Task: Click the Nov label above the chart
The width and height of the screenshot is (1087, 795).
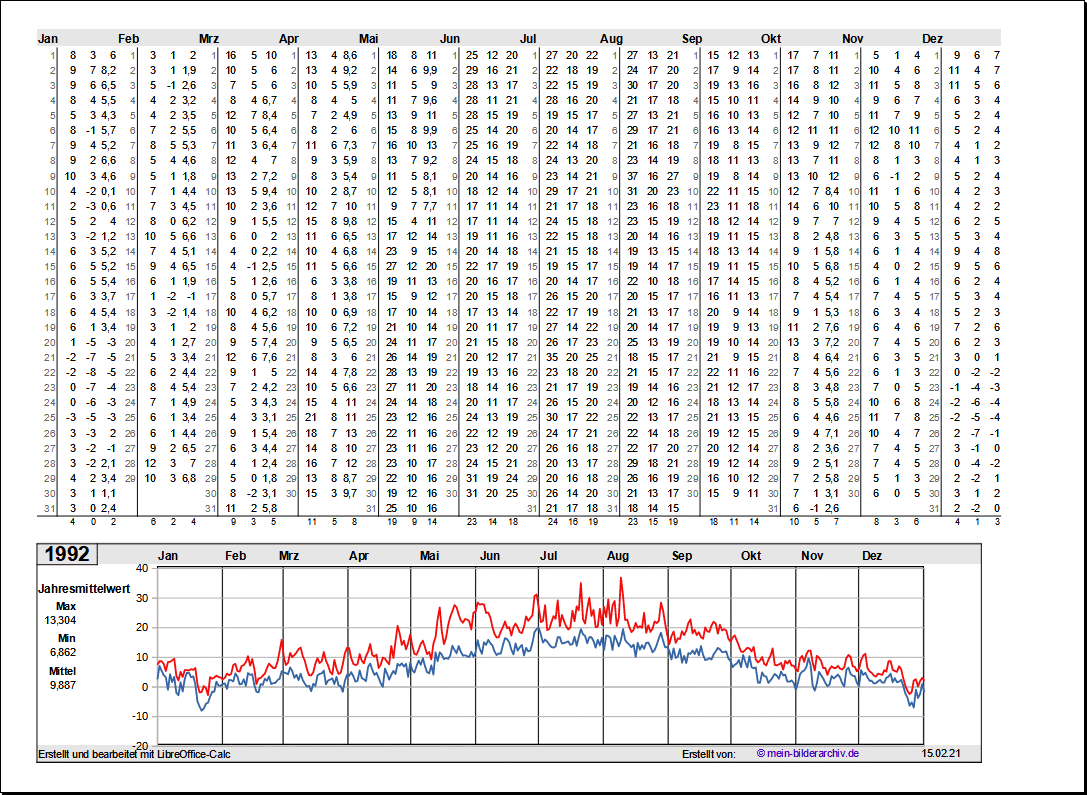Action: point(812,556)
